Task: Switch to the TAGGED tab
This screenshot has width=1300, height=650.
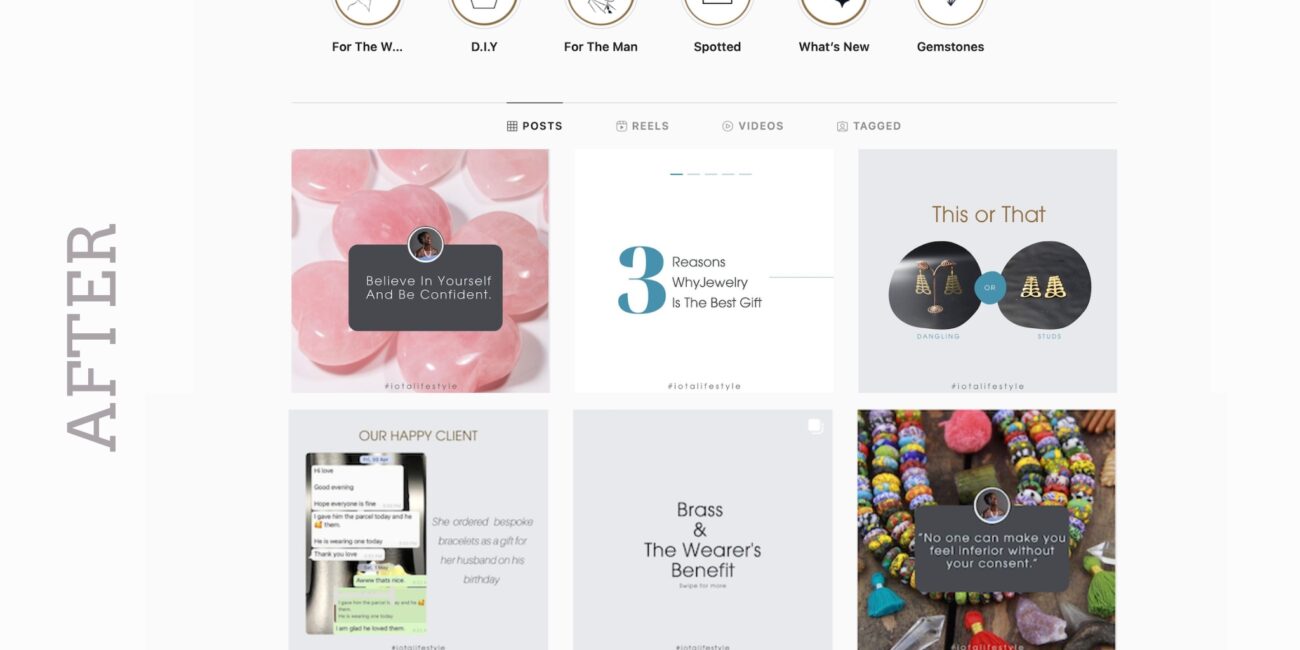Action: (x=869, y=126)
